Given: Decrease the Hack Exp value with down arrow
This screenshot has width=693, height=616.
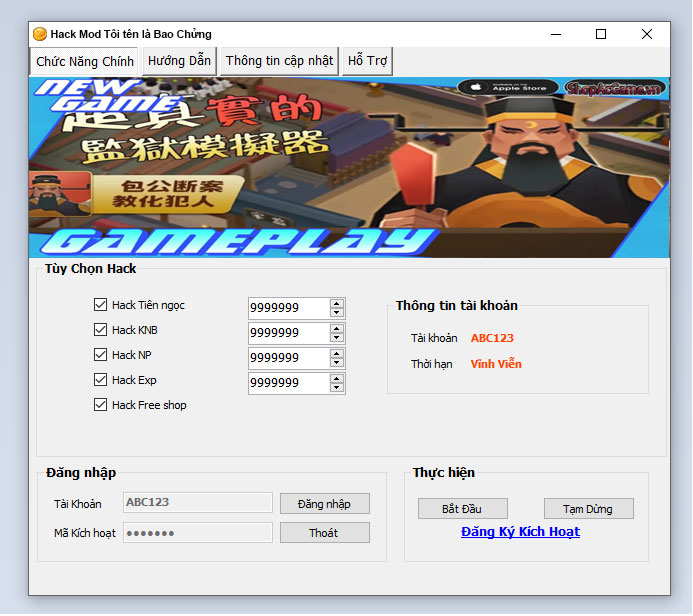Looking at the screenshot, I should click(x=337, y=388).
